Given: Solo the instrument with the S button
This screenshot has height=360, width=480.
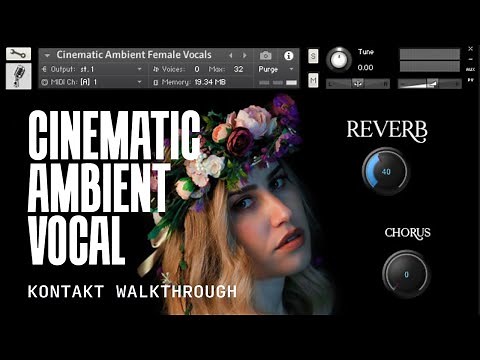Looking at the screenshot, I should coord(313,56).
